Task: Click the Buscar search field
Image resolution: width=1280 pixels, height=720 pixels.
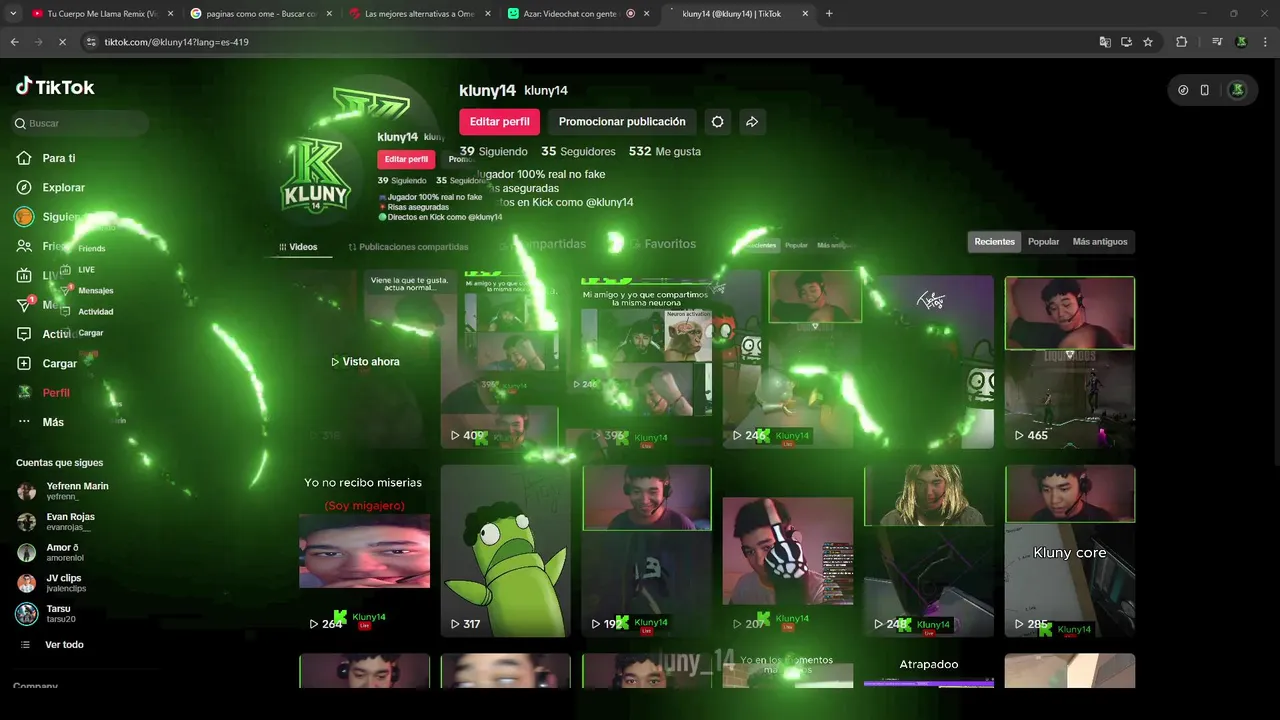Action: click(80, 123)
